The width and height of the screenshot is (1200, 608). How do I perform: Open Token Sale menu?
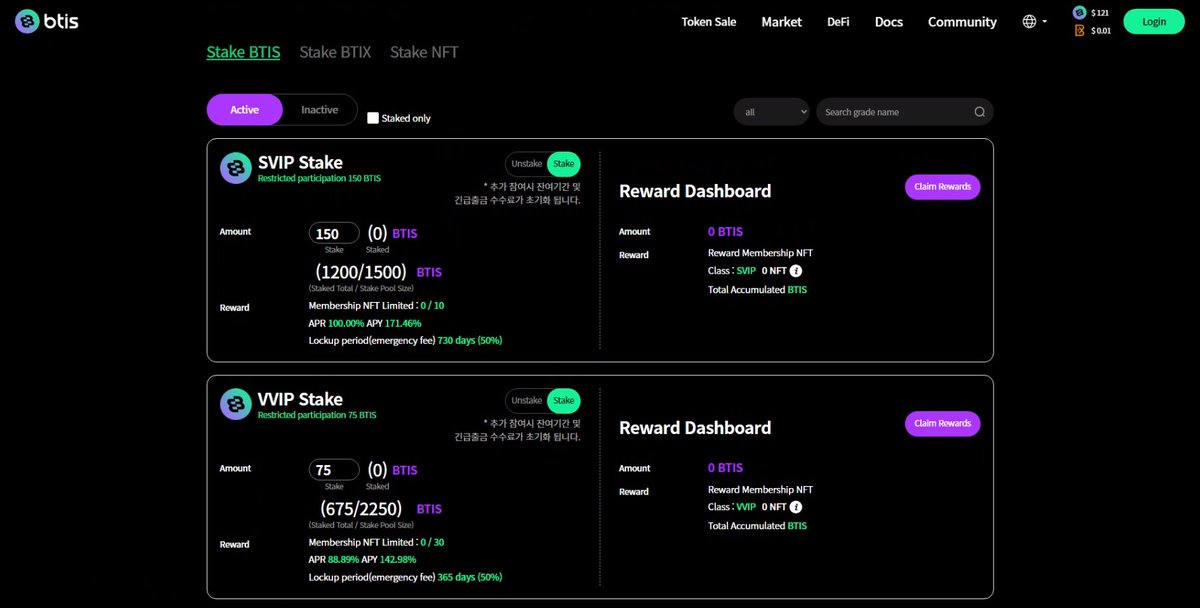pos(709,21)
